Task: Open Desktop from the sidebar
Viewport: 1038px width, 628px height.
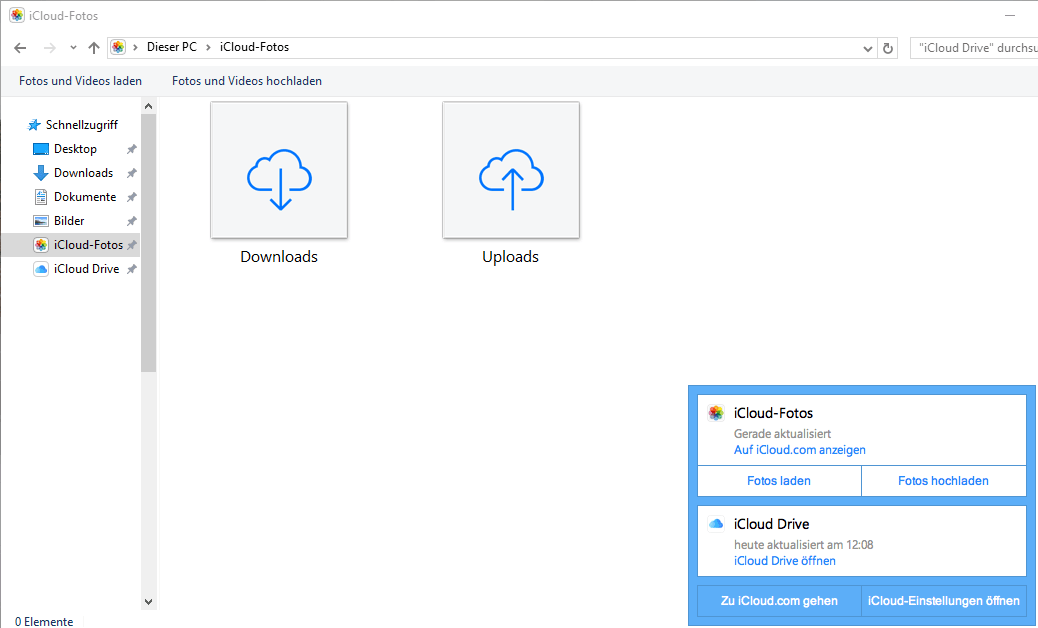Action: [x=75, y=149]
